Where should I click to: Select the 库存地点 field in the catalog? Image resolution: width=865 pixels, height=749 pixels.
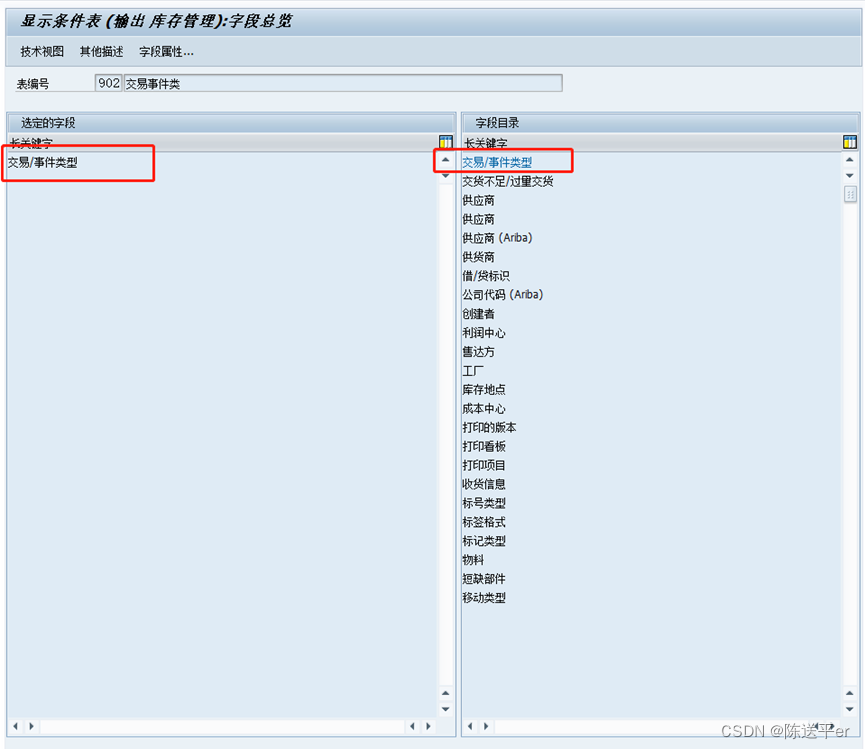pos(484,389)
